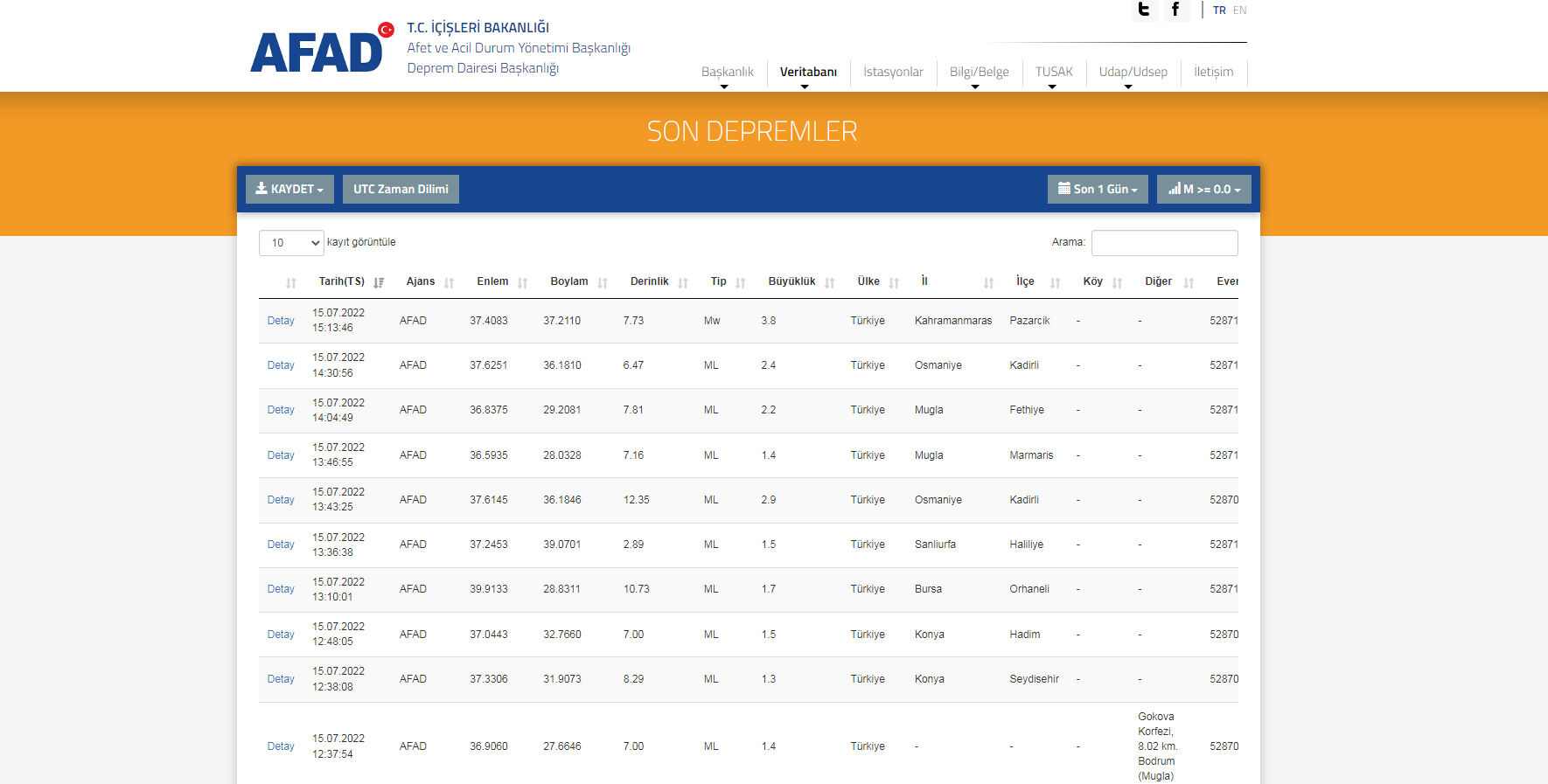Sort table by Diğer sort icon
The height and width of the screenshot is (784, 1548).
[x=1189, y=282]
